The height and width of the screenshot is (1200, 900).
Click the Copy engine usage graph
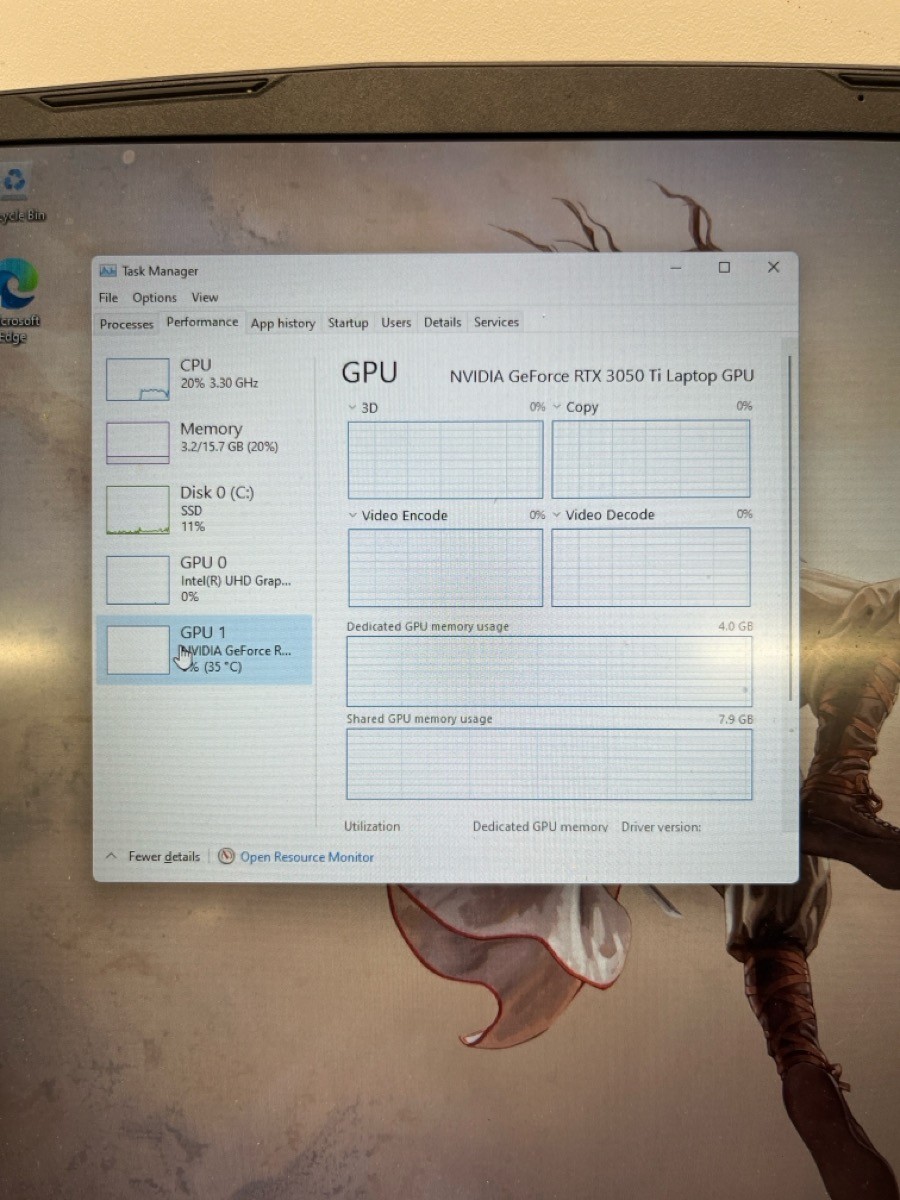(651, 458)
